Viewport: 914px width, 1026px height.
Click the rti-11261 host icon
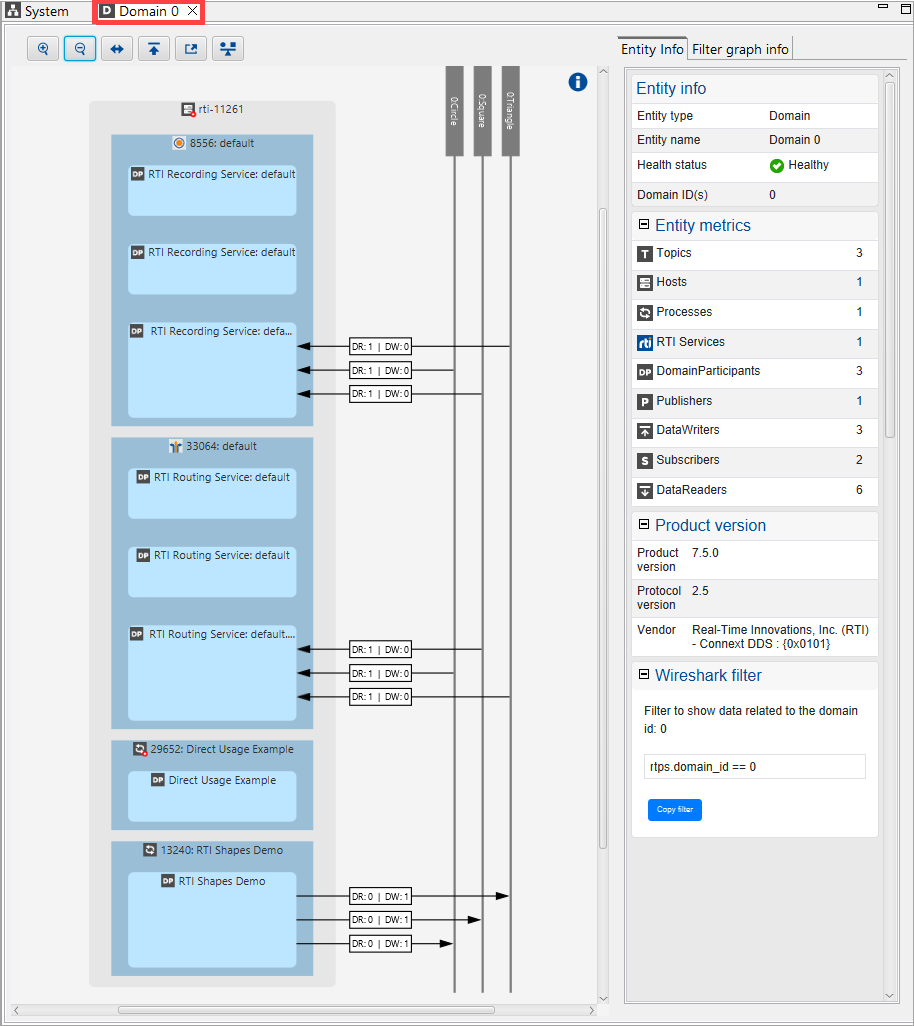click(188, 109)
